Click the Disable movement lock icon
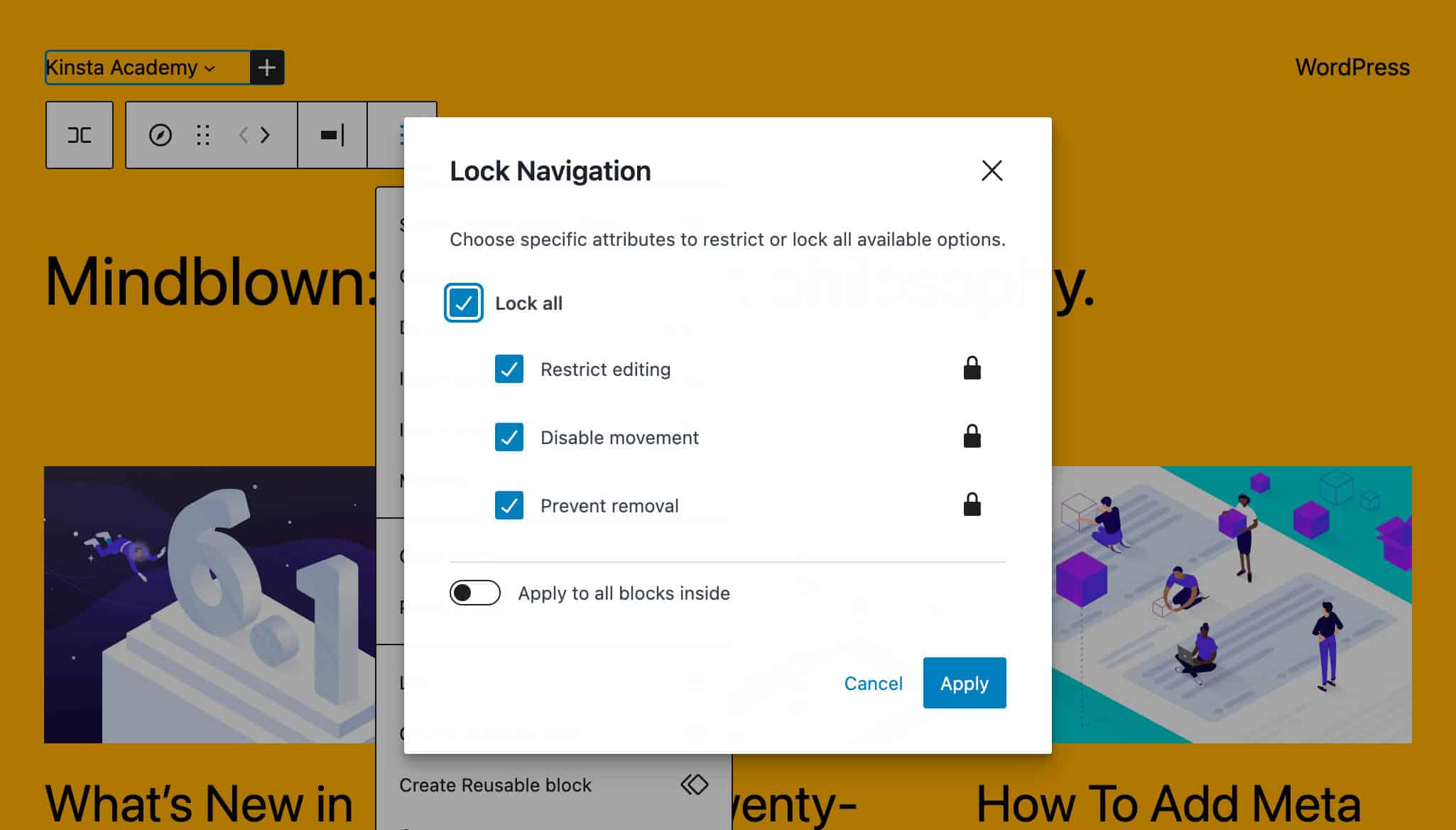Viewport: 1456px width, 830px height. (970, 436)
